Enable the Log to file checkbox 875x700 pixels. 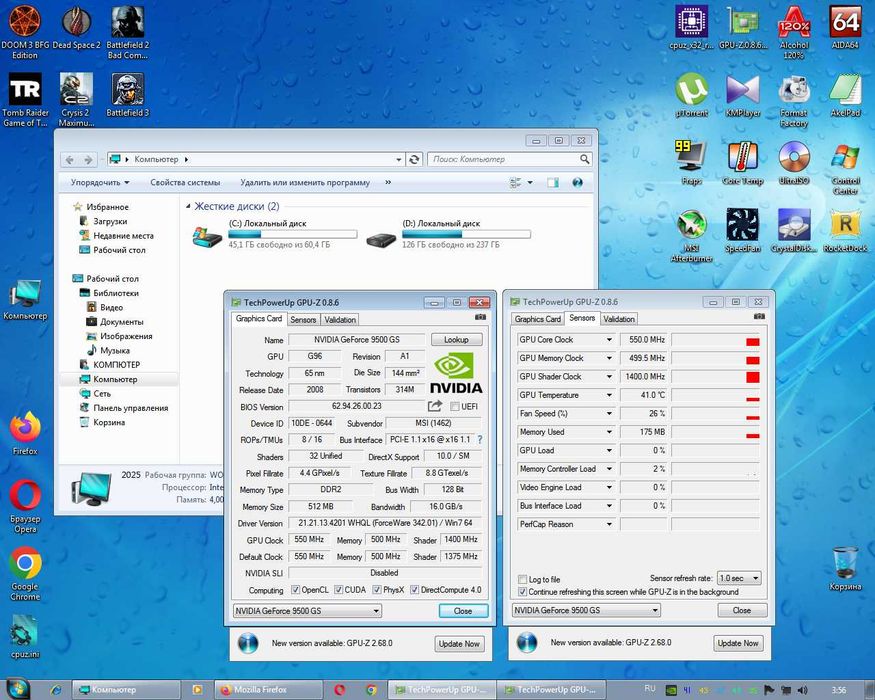pos(522,579)
